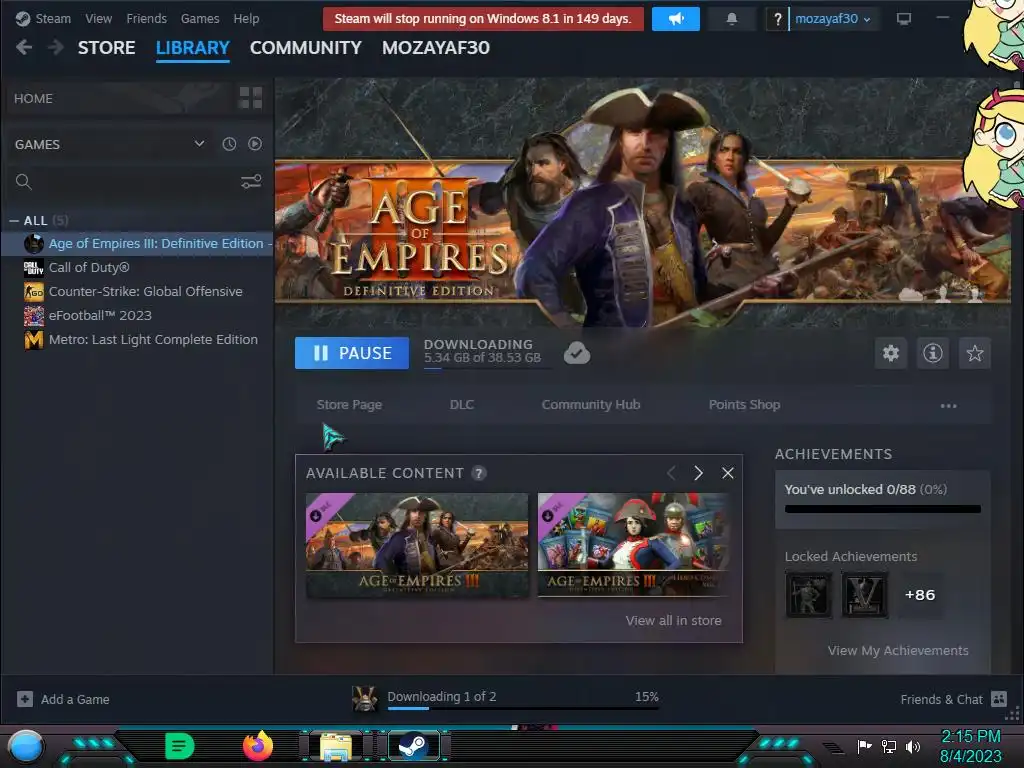
Task: Click the library search field
Action: [x=126, y=182]
